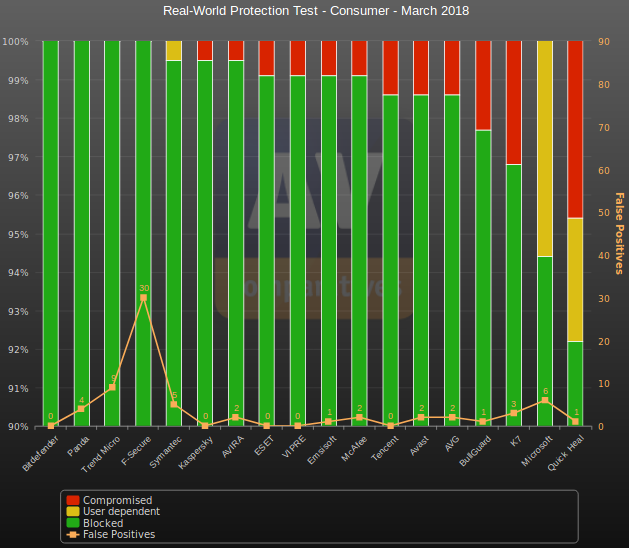
Task: Click the Microsoft x-axis label
Action: [x=538, y=451]
